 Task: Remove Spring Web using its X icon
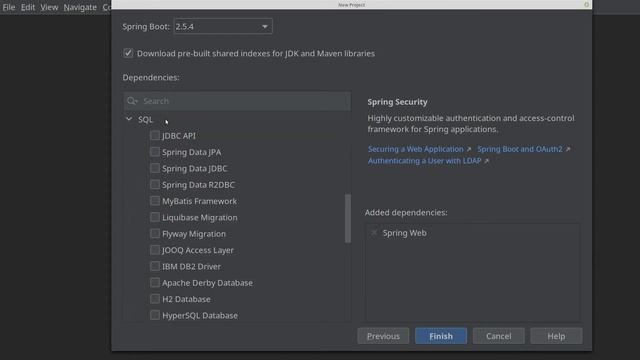pyautogui.click(x=374, y=233)
